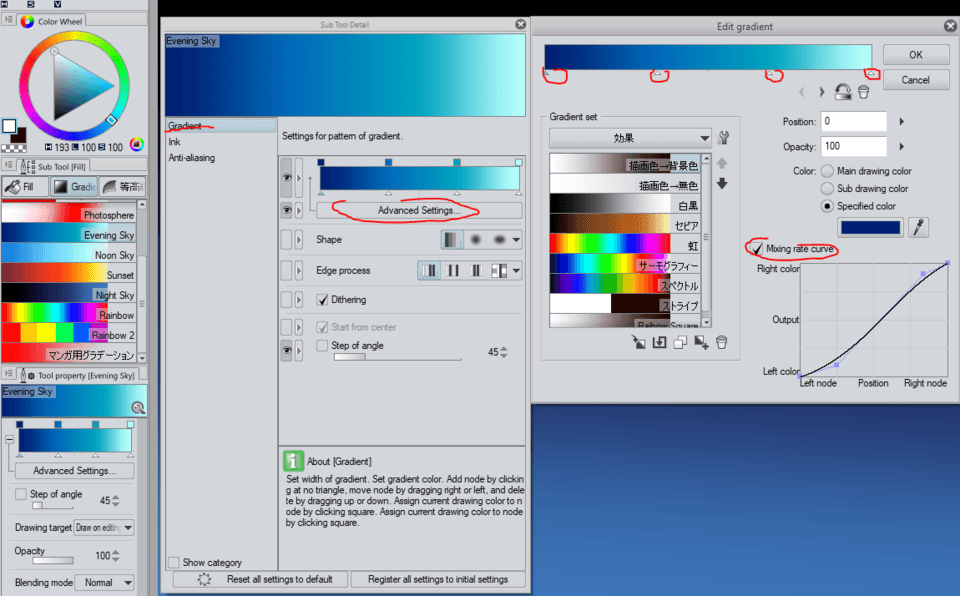Click the save-to-set icon below gradient list

(x=659, y=342)
